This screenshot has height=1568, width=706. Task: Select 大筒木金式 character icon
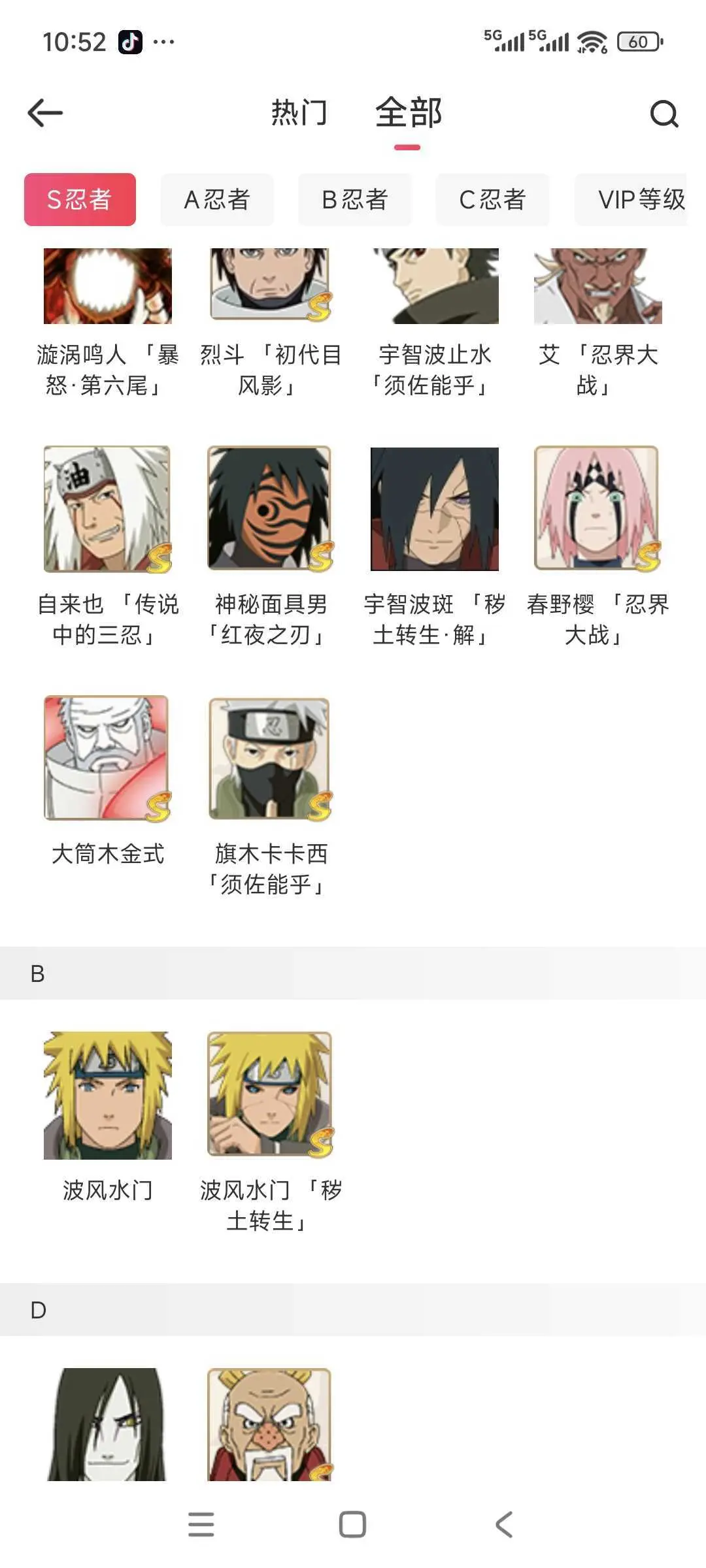108,759
